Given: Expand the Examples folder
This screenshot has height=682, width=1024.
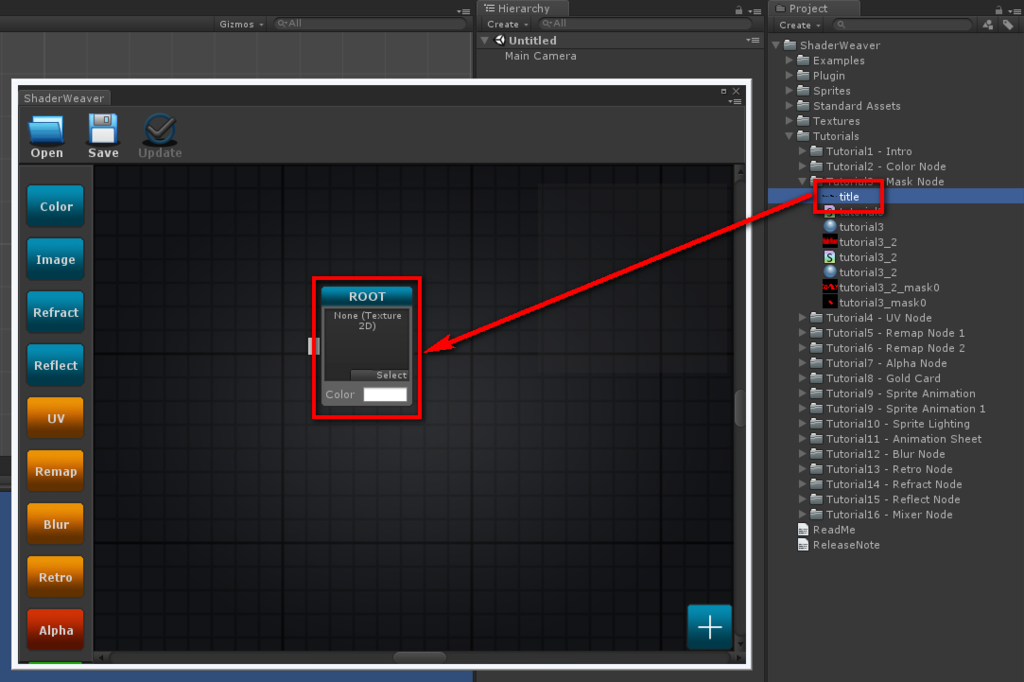Looking at the screenshot, I should click(x=789, y=60).
